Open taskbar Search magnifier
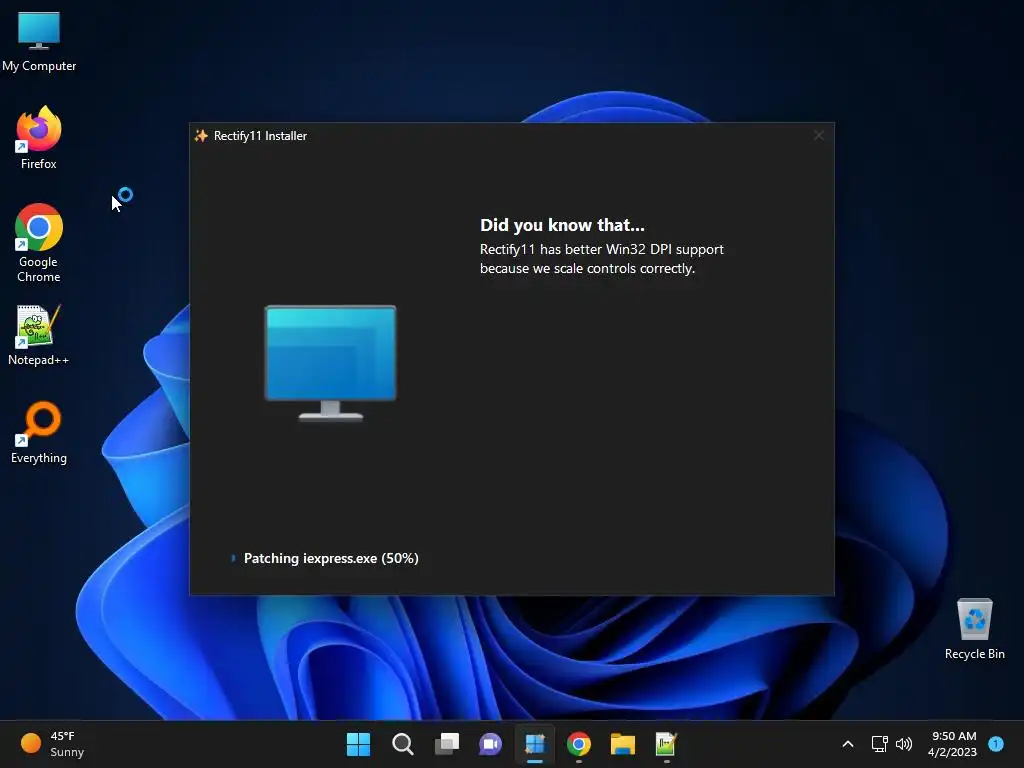 tap(402, 744)
